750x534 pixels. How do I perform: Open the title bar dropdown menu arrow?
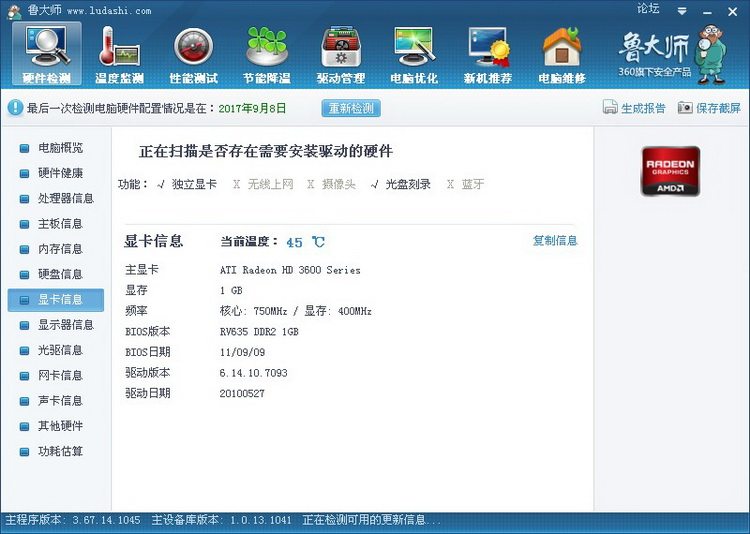pos(682,11)
